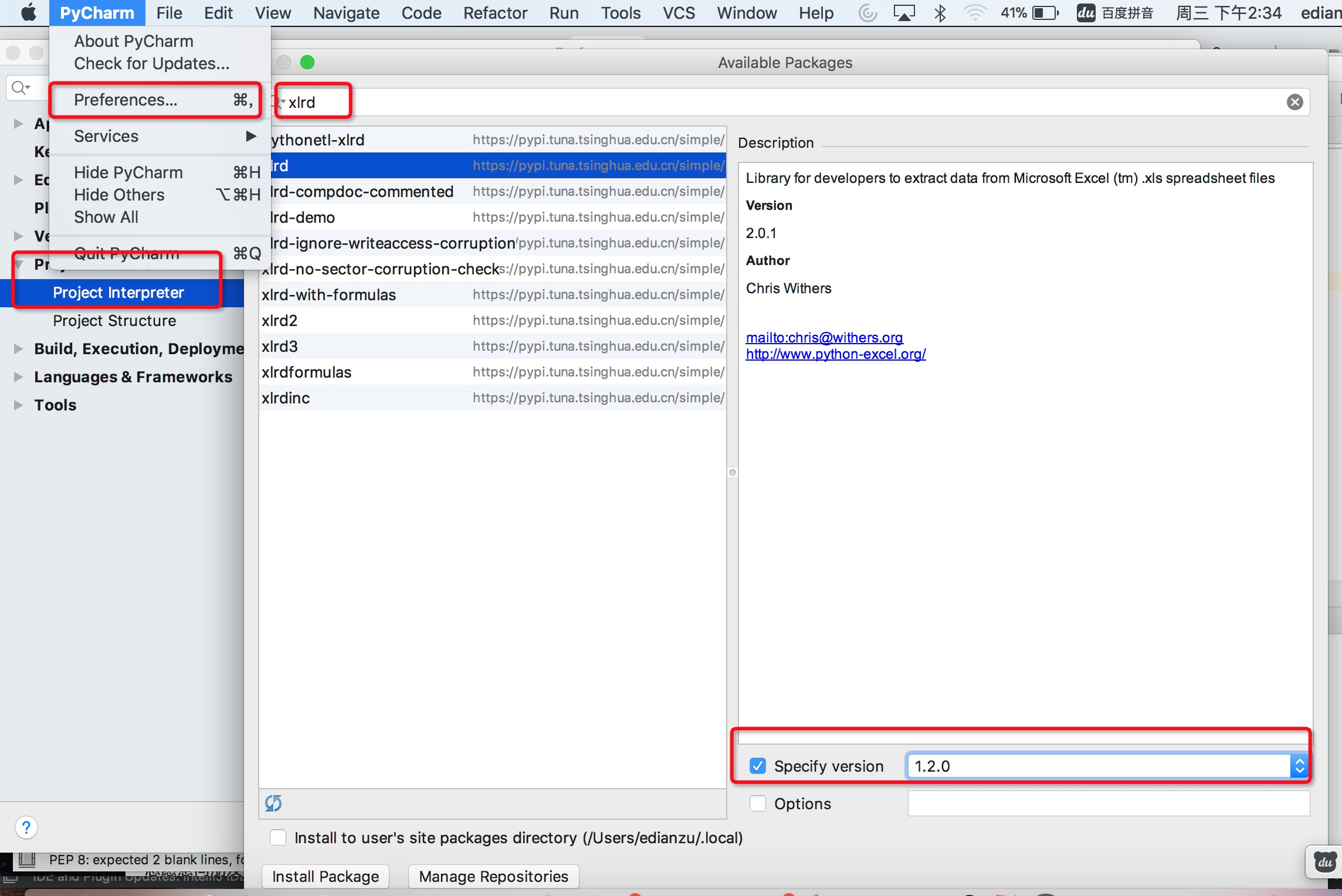Open the settings search filter magnifier icon
The height and width of the screenshot is (896, 1342).
click(x=19, y=87)
